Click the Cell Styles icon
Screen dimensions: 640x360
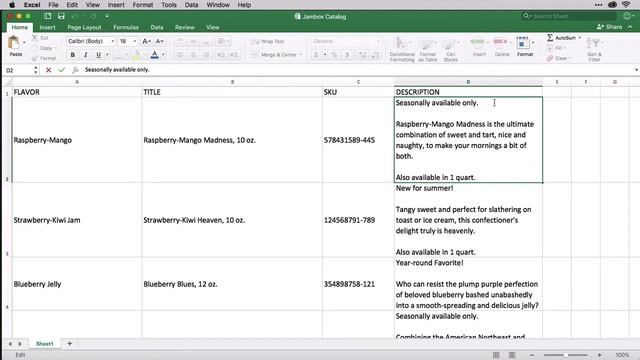click(x=450, y=43)
